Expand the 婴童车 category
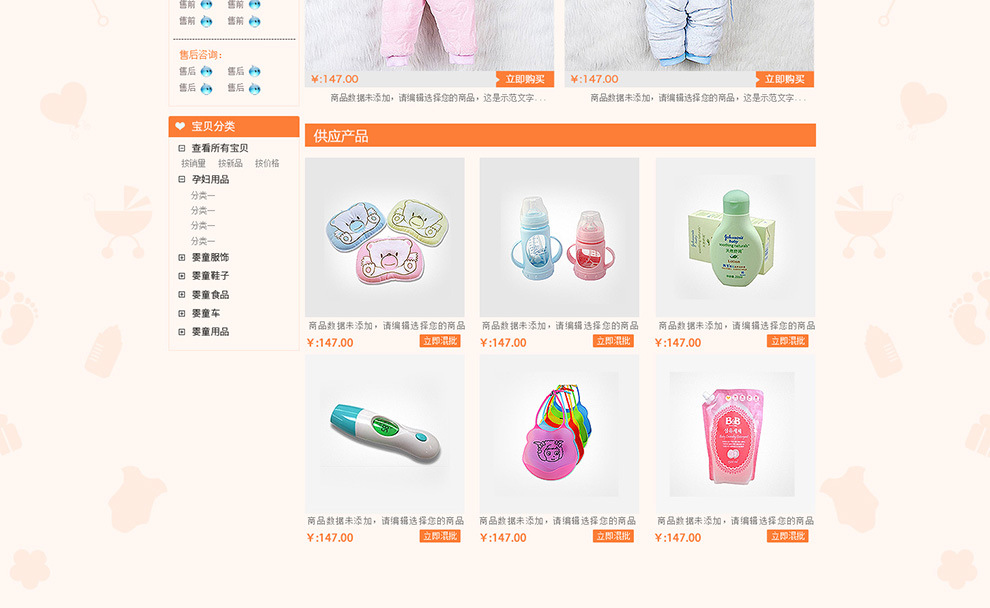 pyautogui.click(x=182, y=313)
